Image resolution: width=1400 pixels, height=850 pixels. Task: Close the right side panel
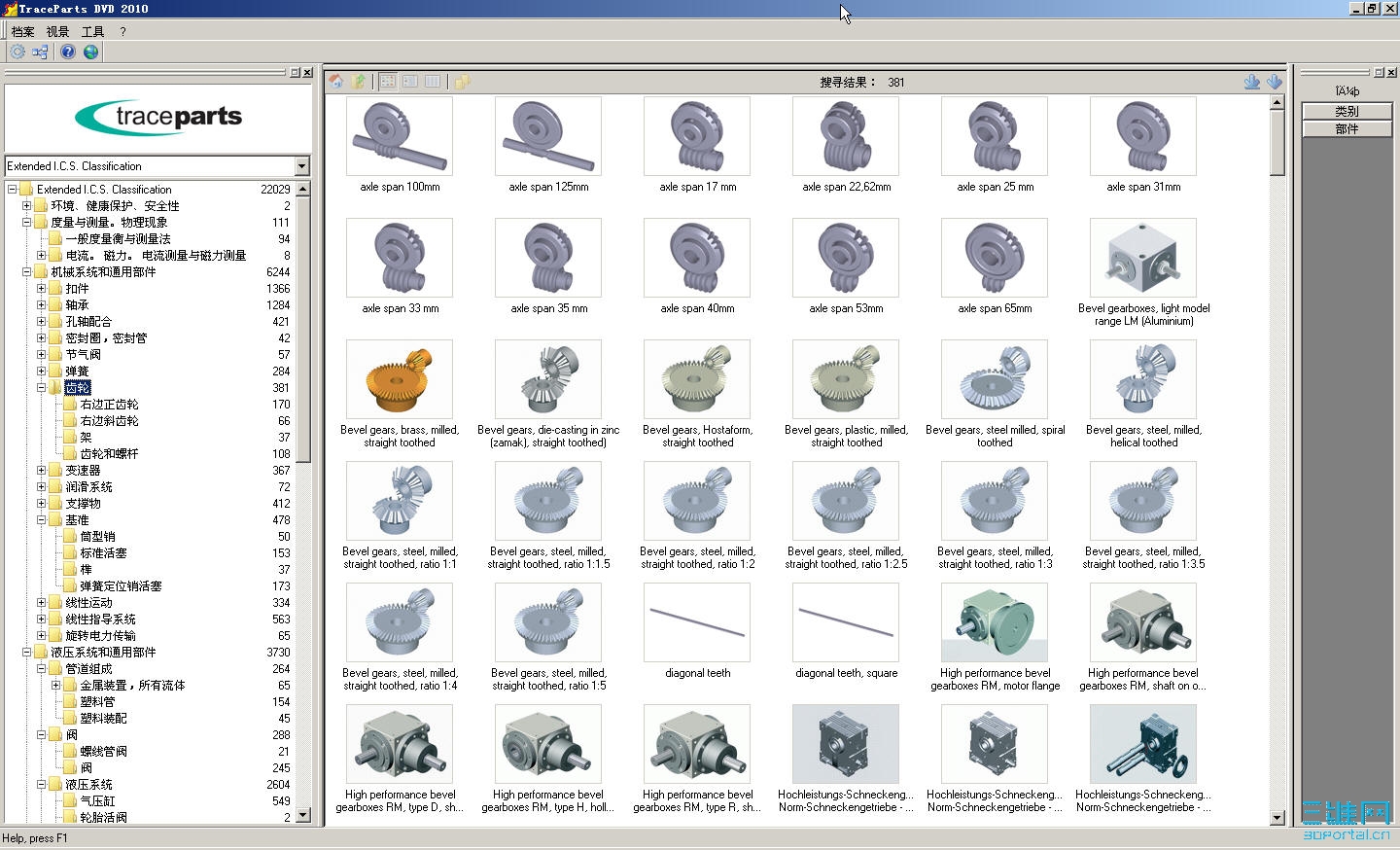(1390, 72)
